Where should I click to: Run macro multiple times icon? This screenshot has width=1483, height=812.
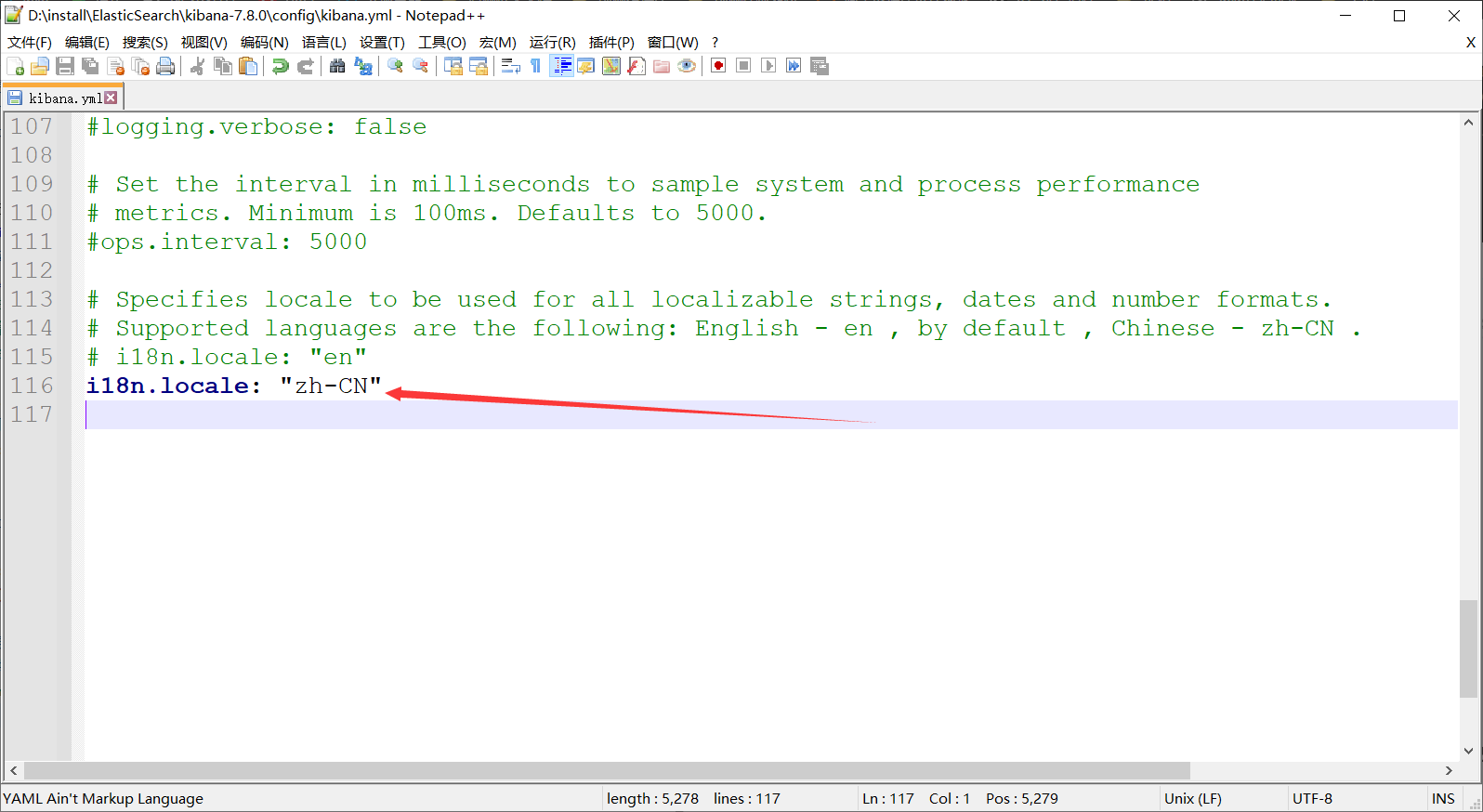[x=794, y=66]
